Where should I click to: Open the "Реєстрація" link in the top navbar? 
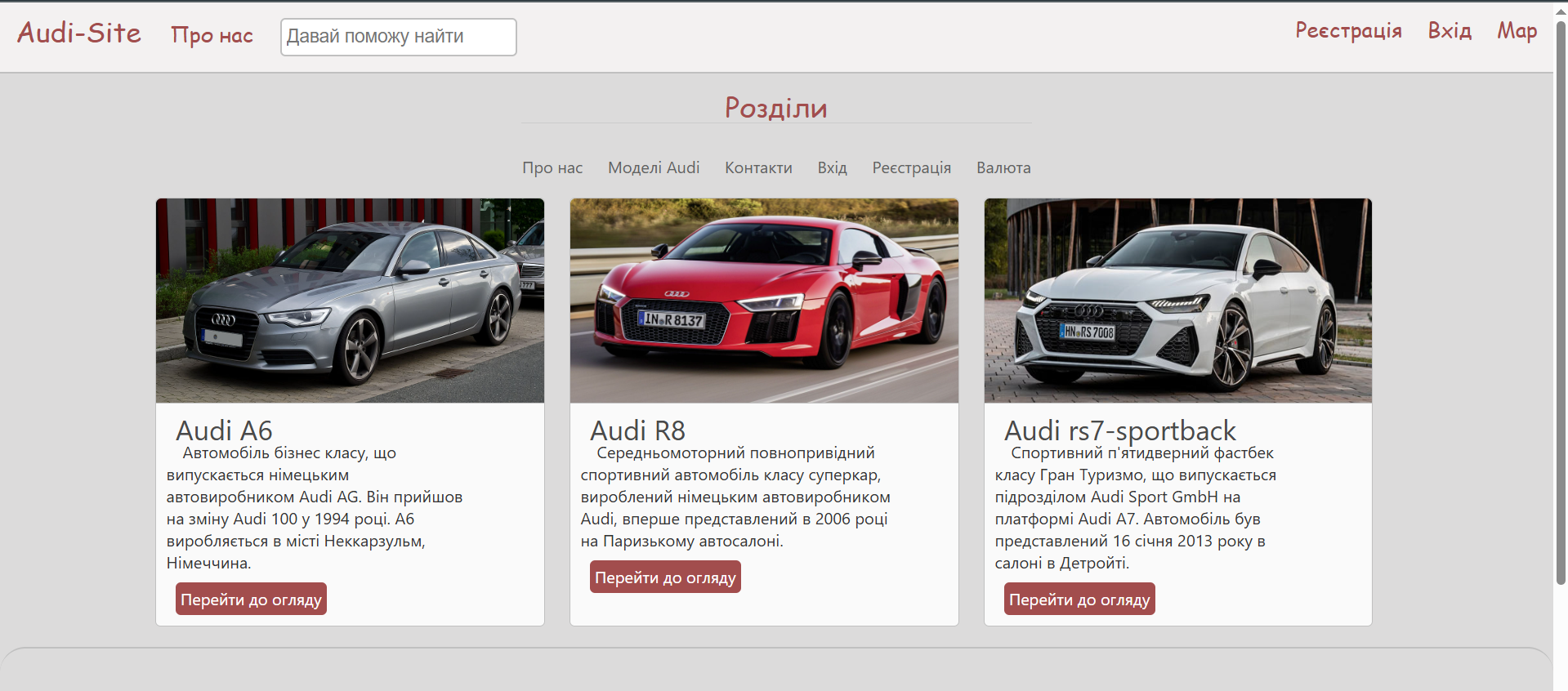coord(1348,30)
